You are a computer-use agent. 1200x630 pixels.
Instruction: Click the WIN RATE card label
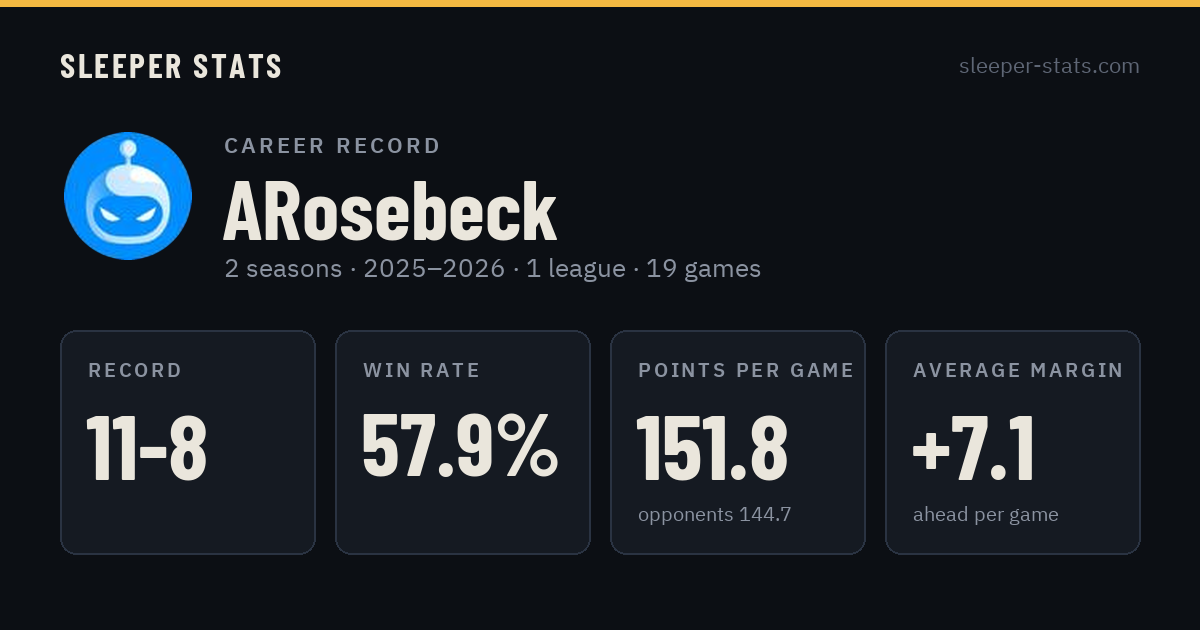click(422, 370)
